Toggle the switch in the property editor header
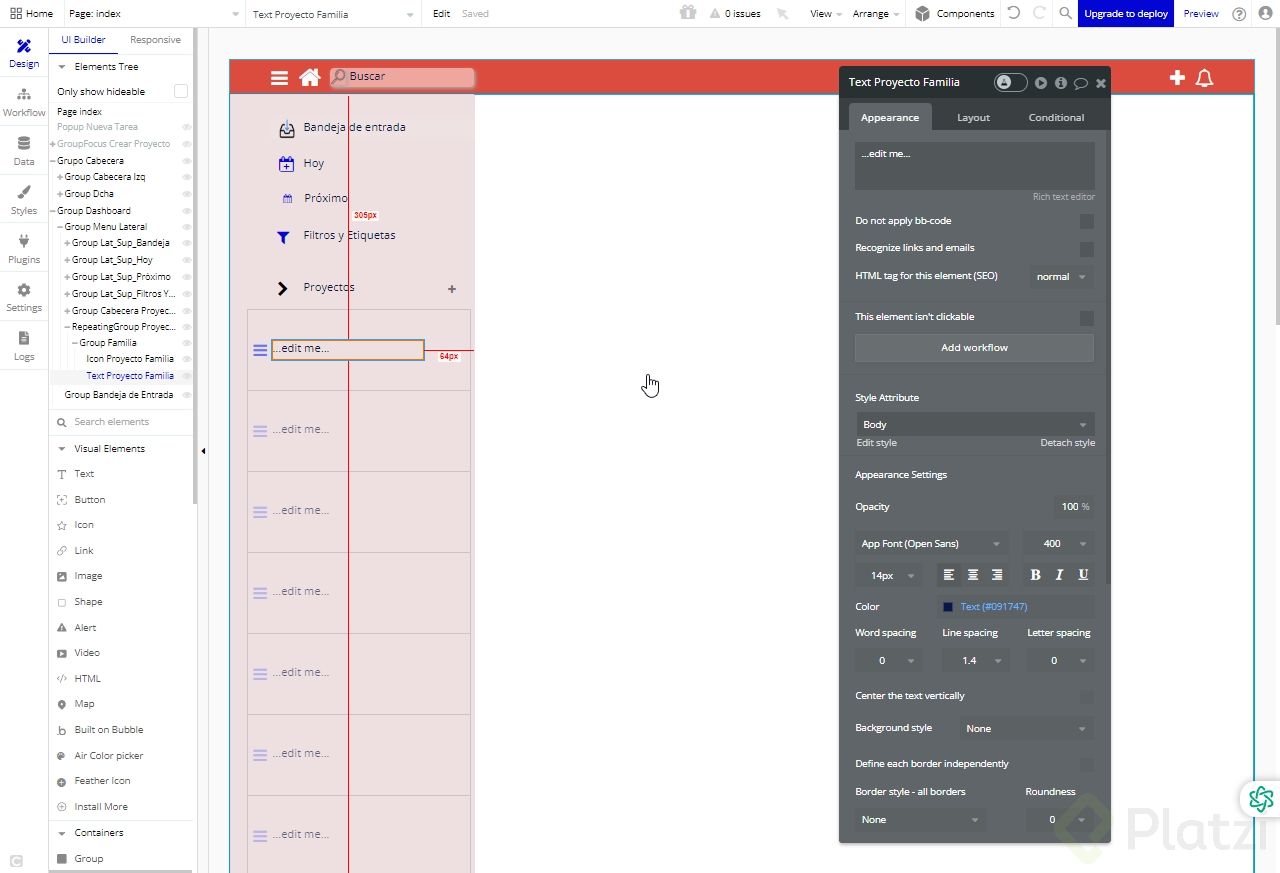1280x873 pixels. tap(1010, 83)
